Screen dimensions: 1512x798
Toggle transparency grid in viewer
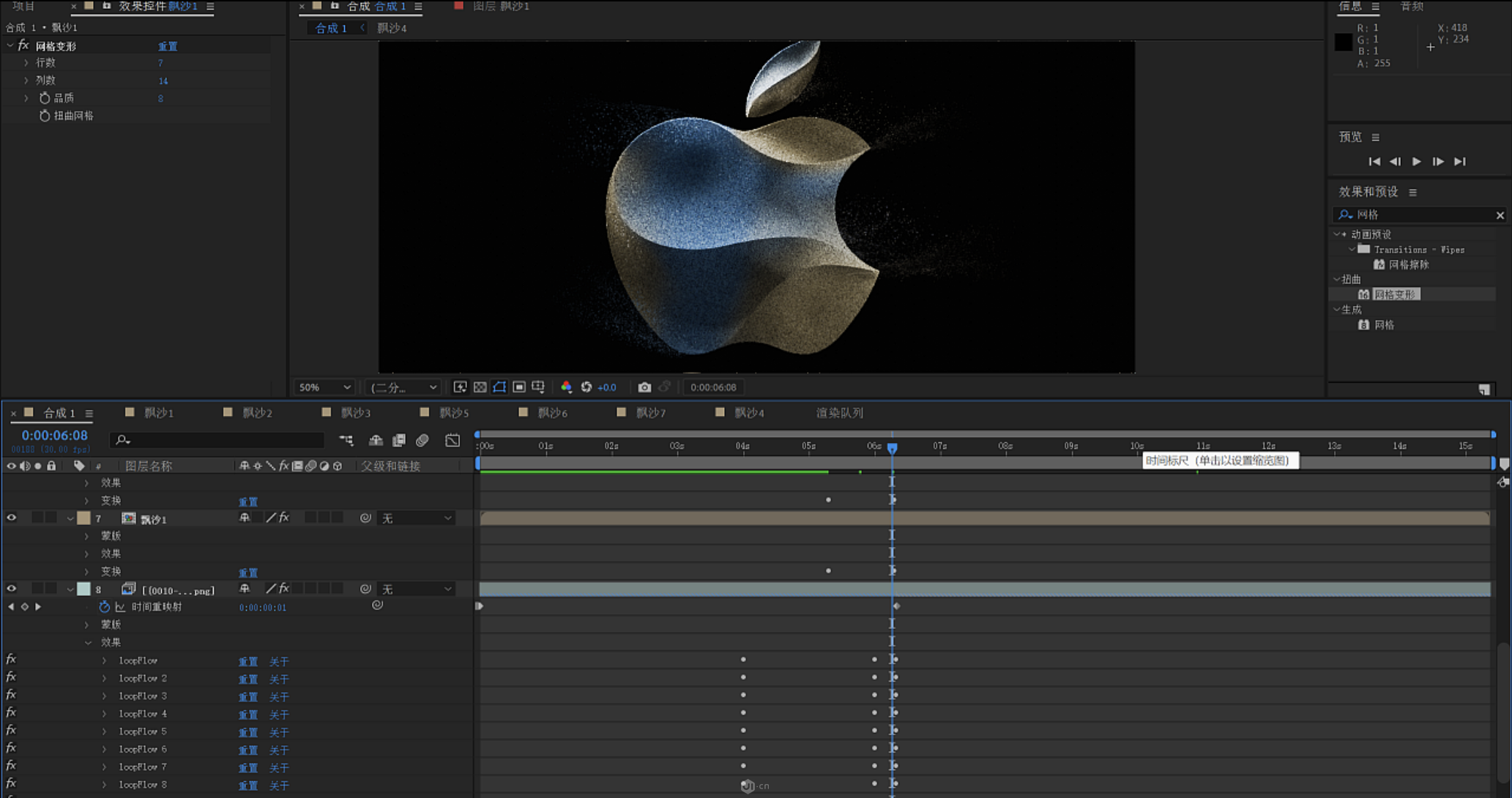[x=480, y=387]
